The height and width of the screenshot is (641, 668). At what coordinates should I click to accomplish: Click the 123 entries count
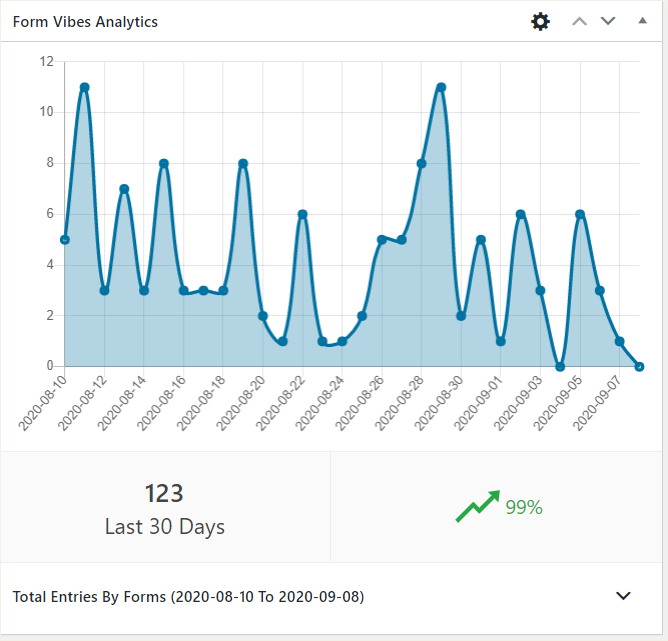(x=164, y=494)
